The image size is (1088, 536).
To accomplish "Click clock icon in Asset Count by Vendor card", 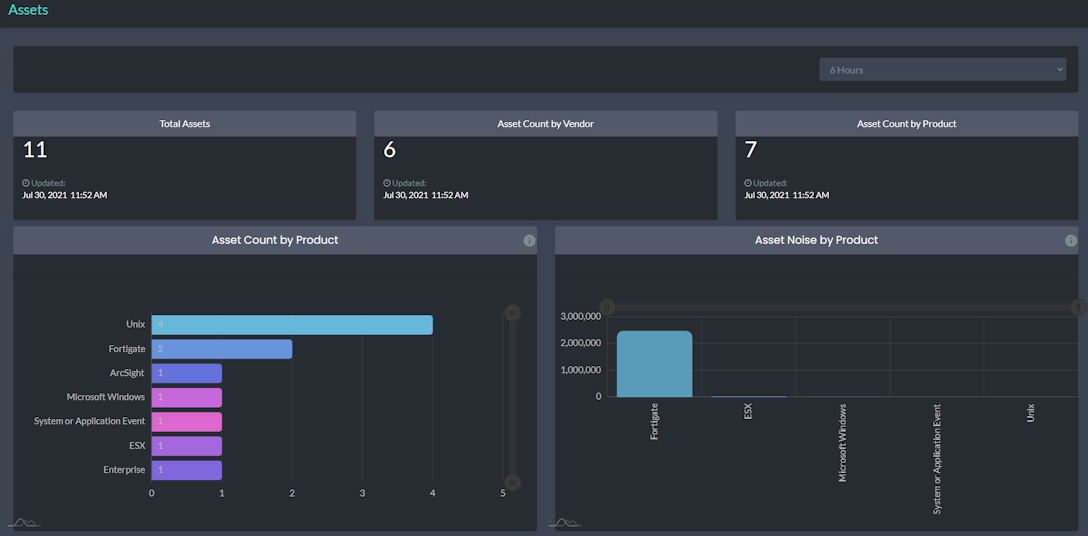I will 387,183.
